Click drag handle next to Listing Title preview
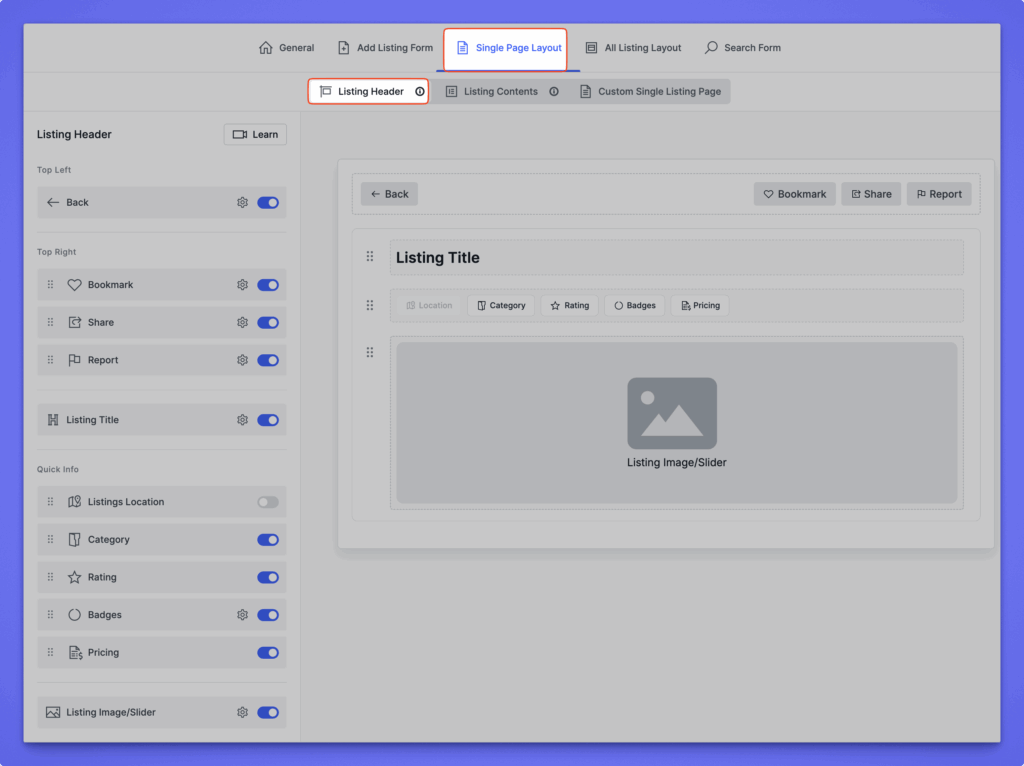The width and height of the screenshot is (1024, 766). click(370, 257)
